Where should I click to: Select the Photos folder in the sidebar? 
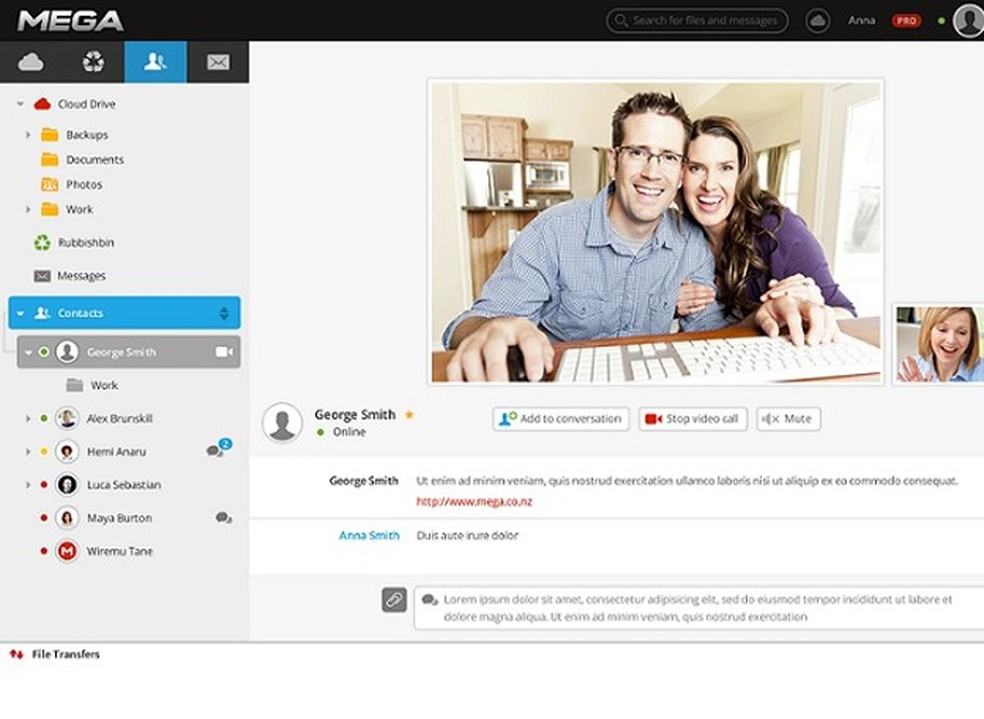tap(84, 184)
